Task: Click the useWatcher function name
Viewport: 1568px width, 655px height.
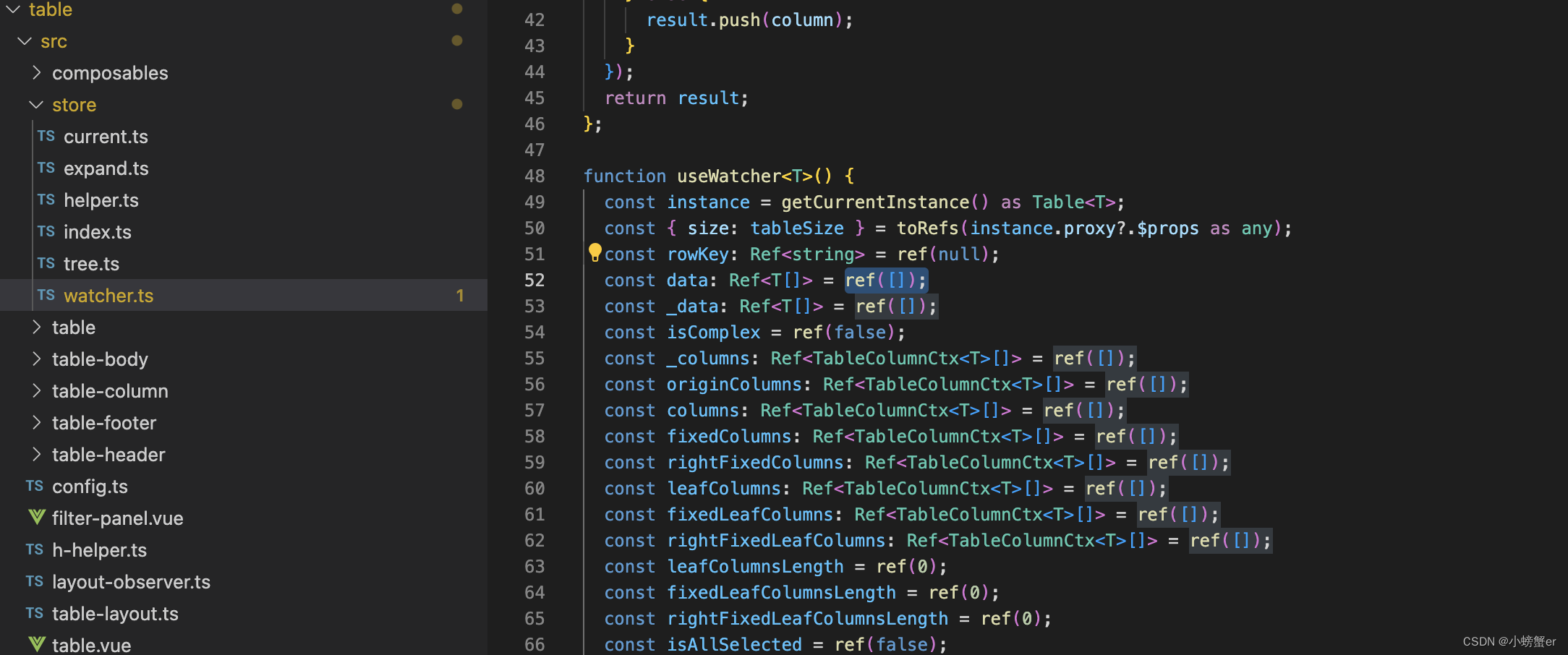Action: (729, 176)
